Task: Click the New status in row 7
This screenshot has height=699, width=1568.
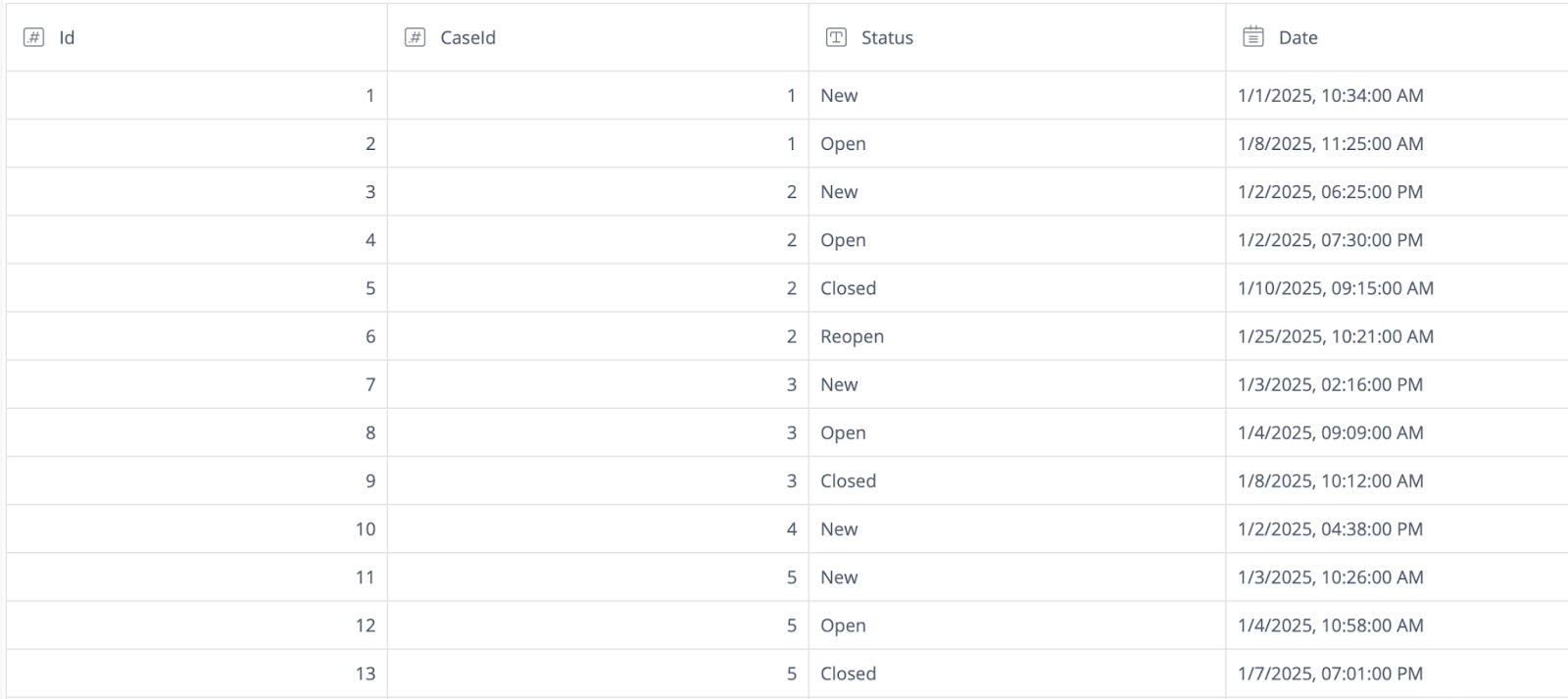Action: [839, 384]
